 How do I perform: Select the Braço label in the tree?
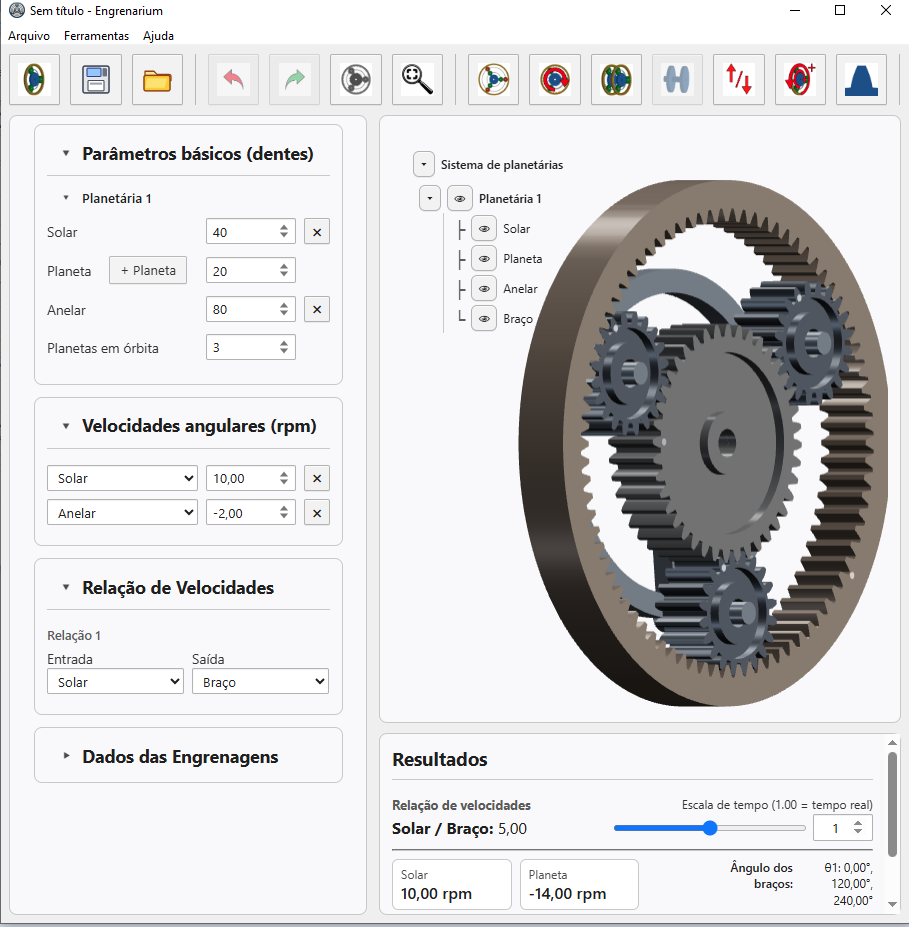click(518, 319)
